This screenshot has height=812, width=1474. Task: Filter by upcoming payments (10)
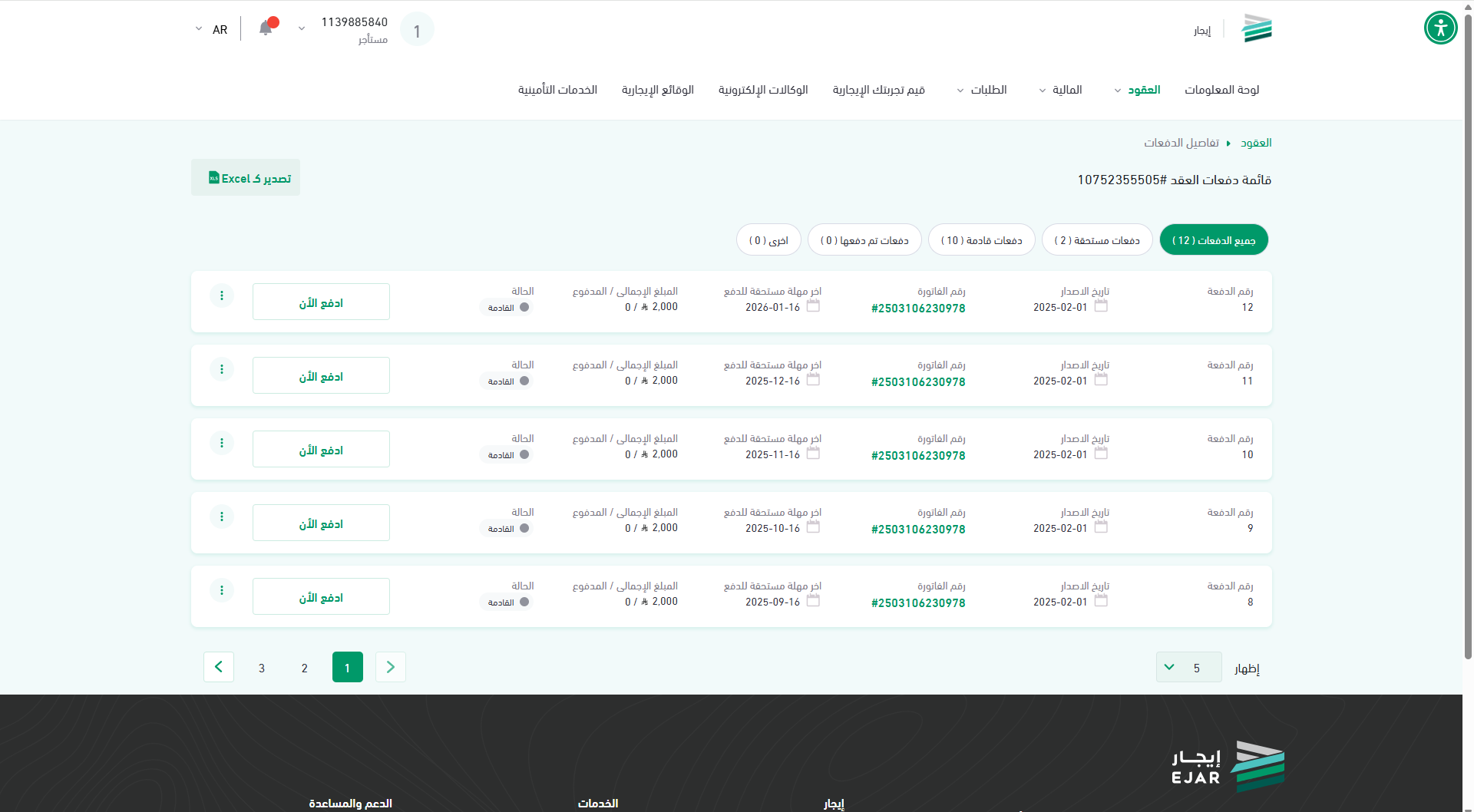(981, 240)
